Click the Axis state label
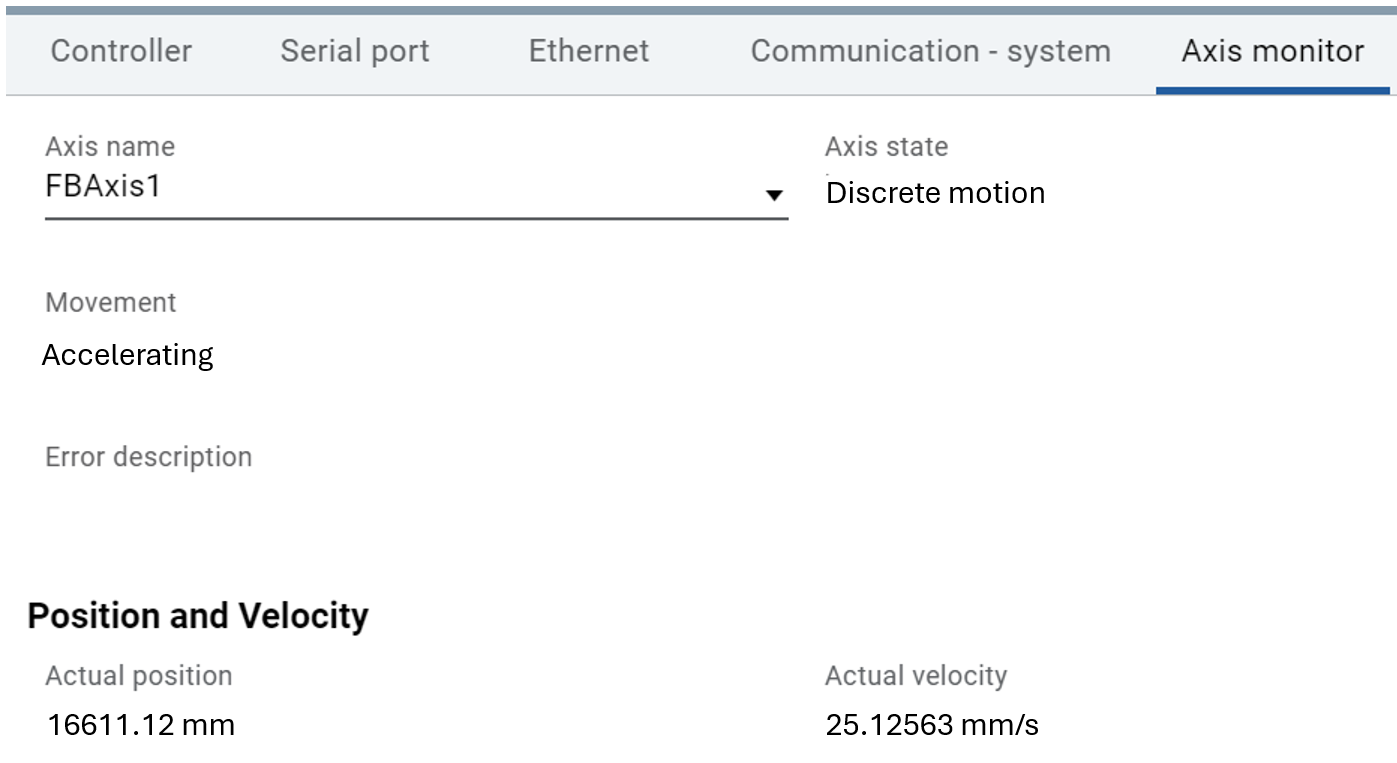 pyautogui.click(x=886, y=147)
